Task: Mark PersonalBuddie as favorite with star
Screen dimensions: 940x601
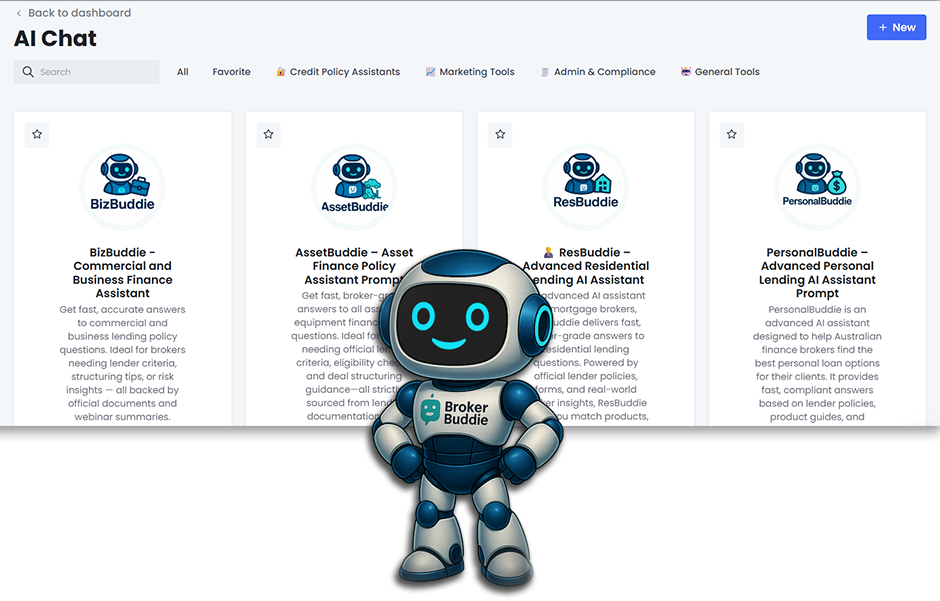Action: (732, 134)
